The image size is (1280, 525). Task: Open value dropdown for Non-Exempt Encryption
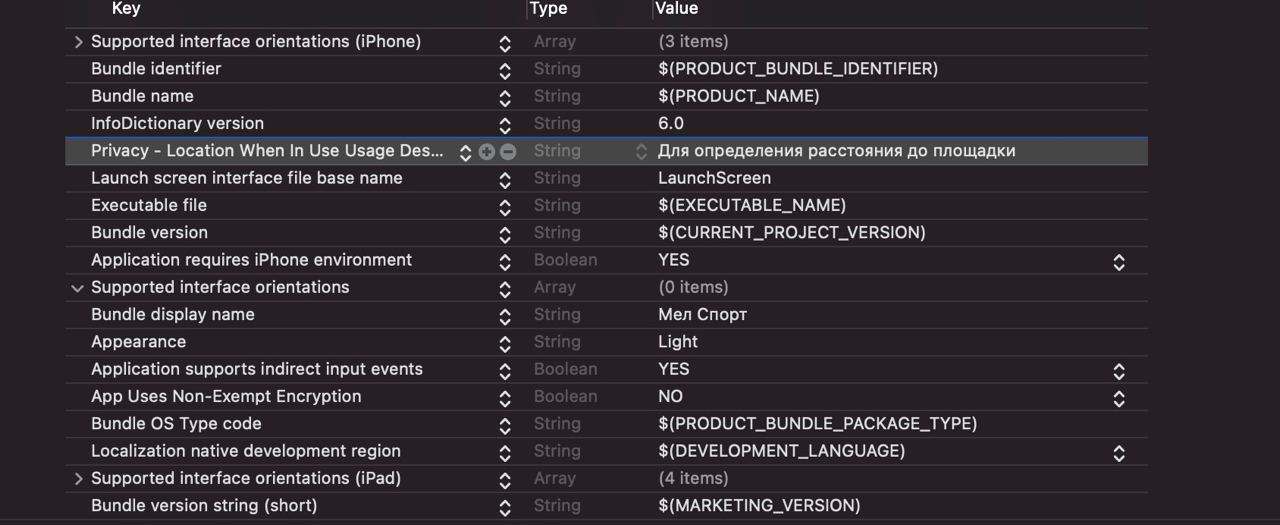pos(1119,398)
